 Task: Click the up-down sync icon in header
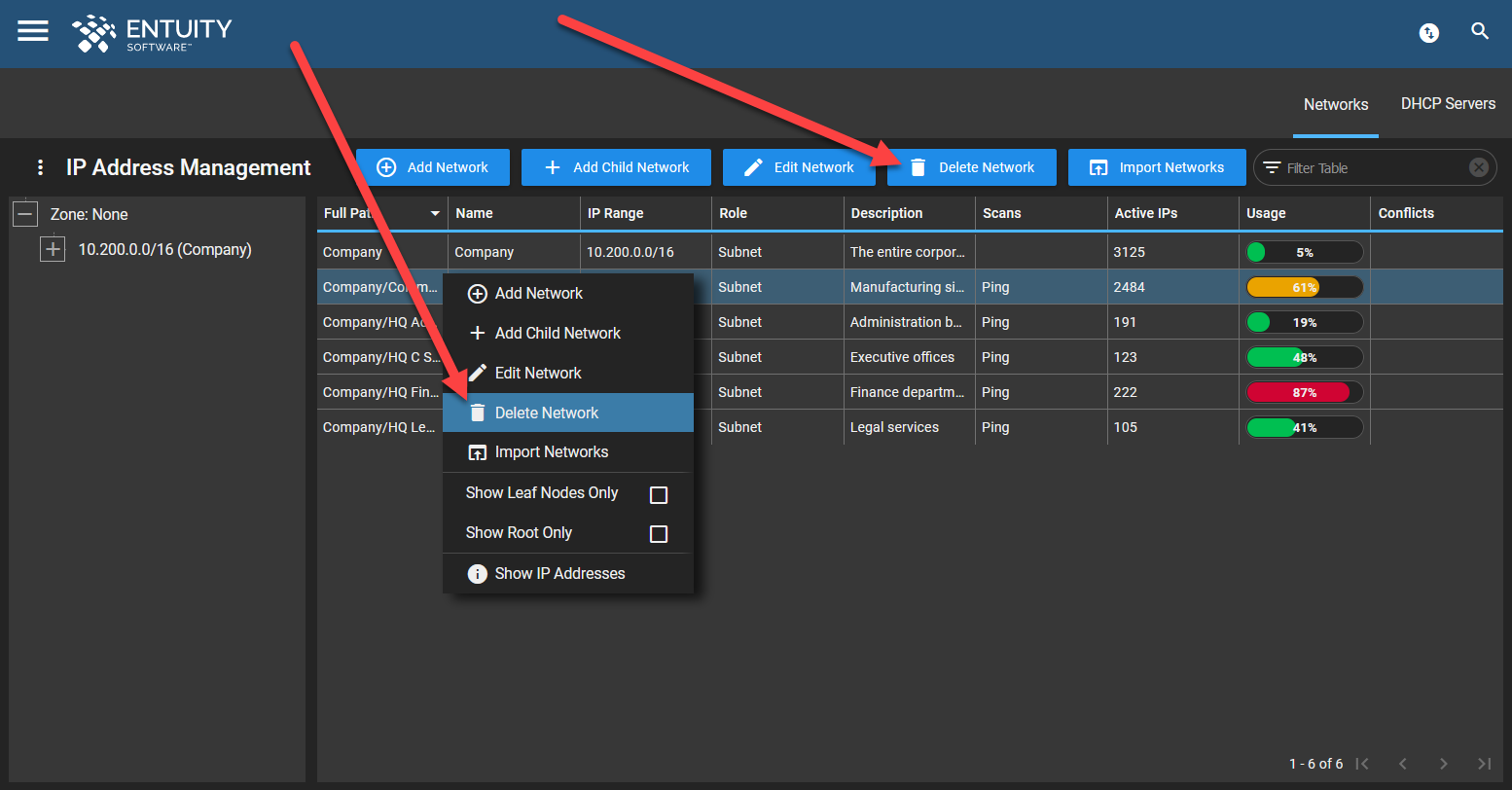point(1428,33)
